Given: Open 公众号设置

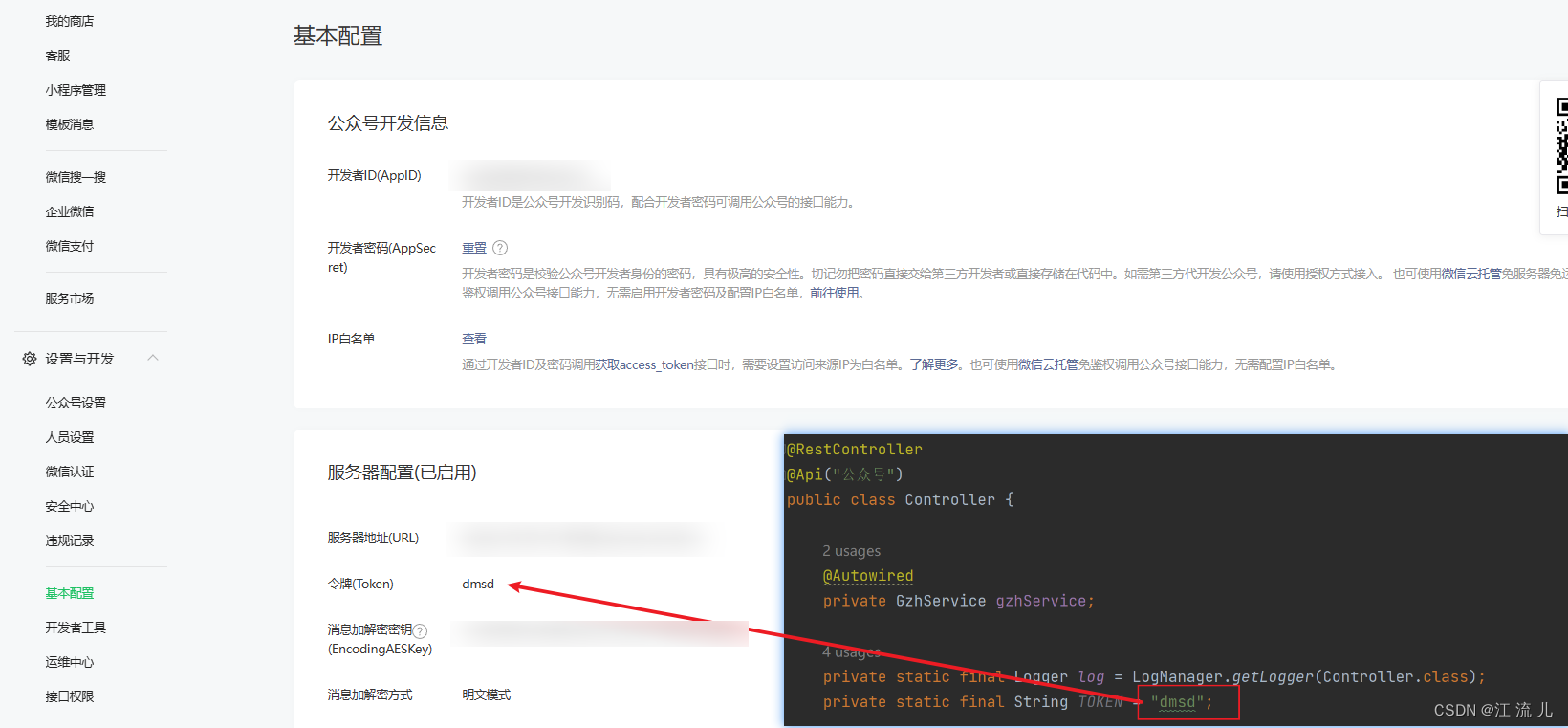Looking at the screenshot, I should click(76, 403).
